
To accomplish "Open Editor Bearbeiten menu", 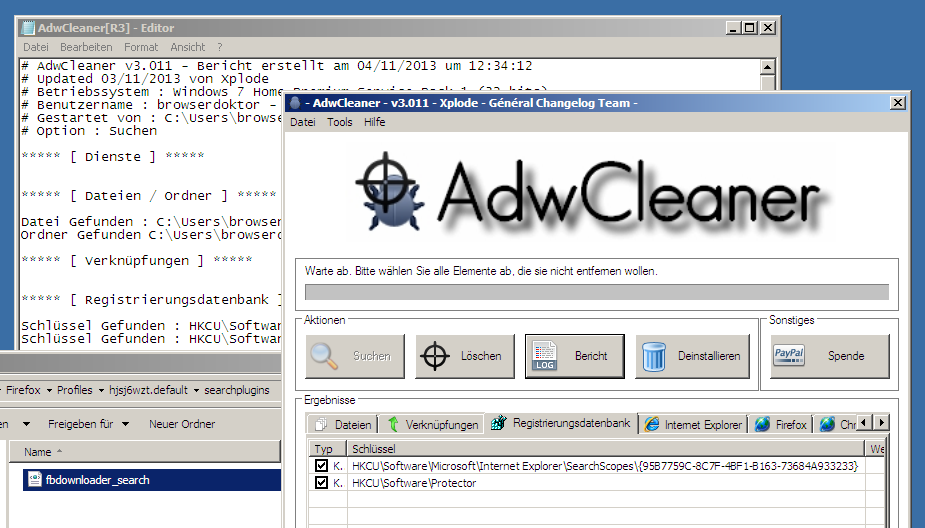I will point(86,47).
